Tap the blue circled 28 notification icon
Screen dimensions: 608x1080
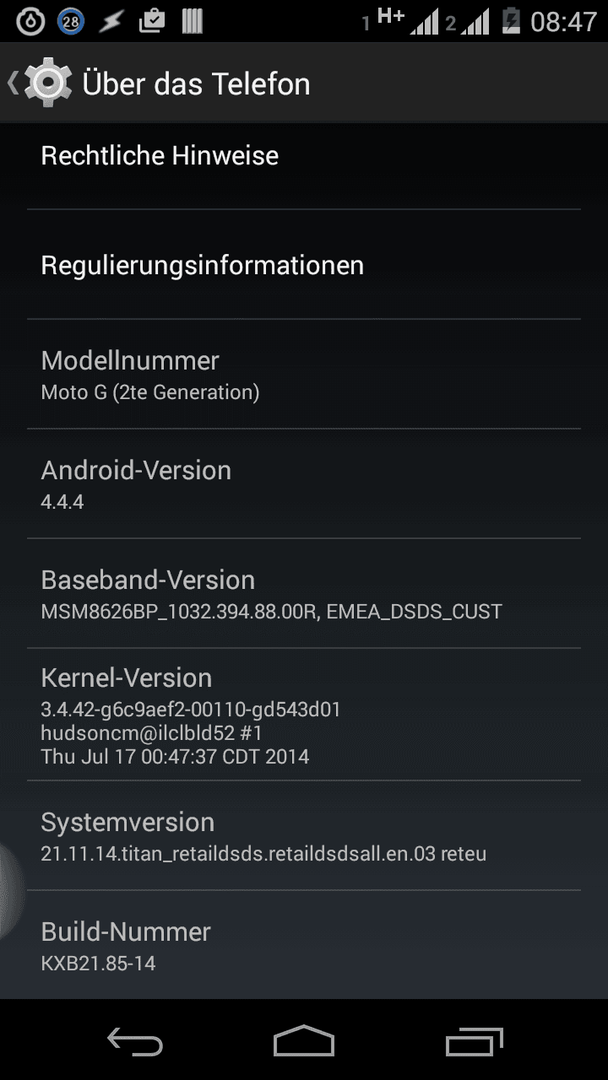click(x=70, y=21)
